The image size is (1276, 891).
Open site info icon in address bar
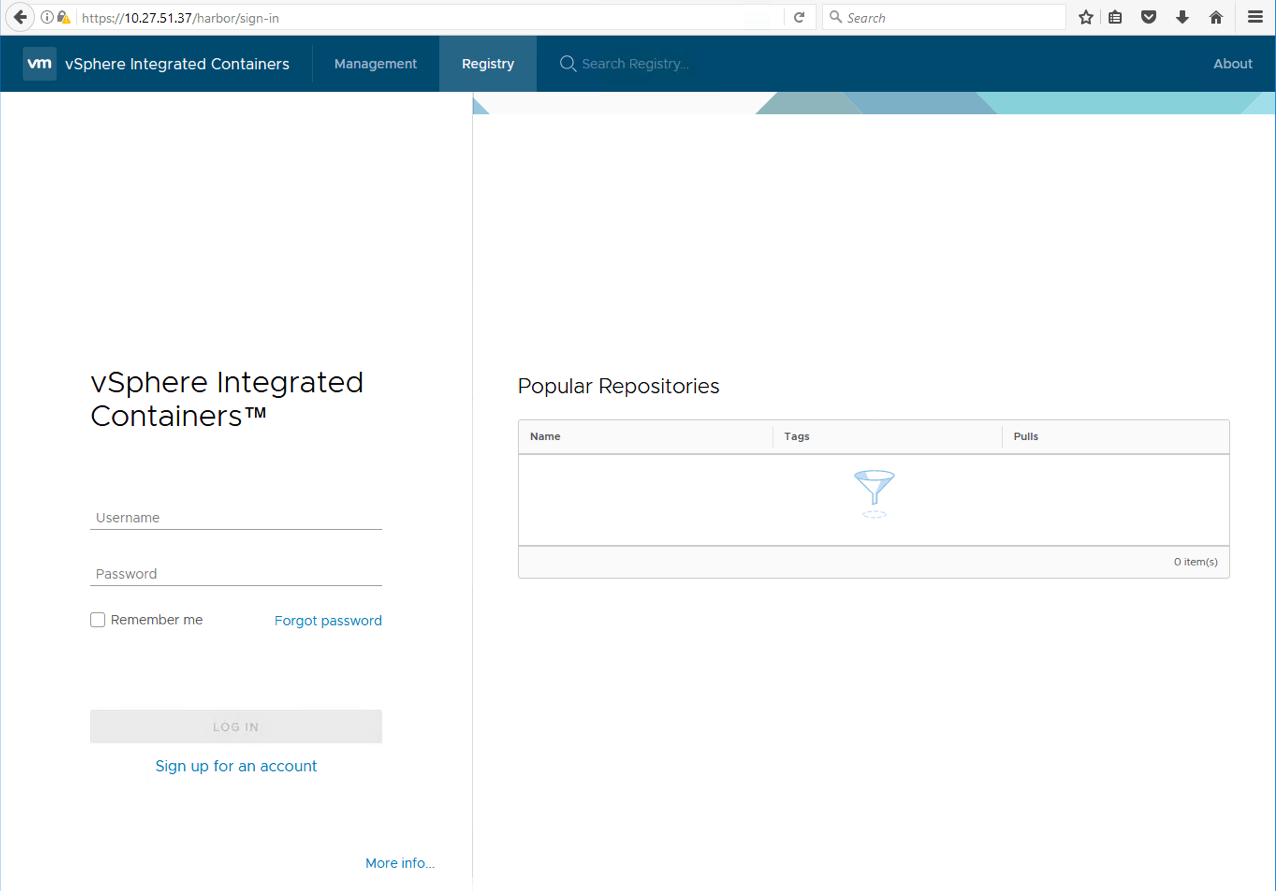click(47, 18)
